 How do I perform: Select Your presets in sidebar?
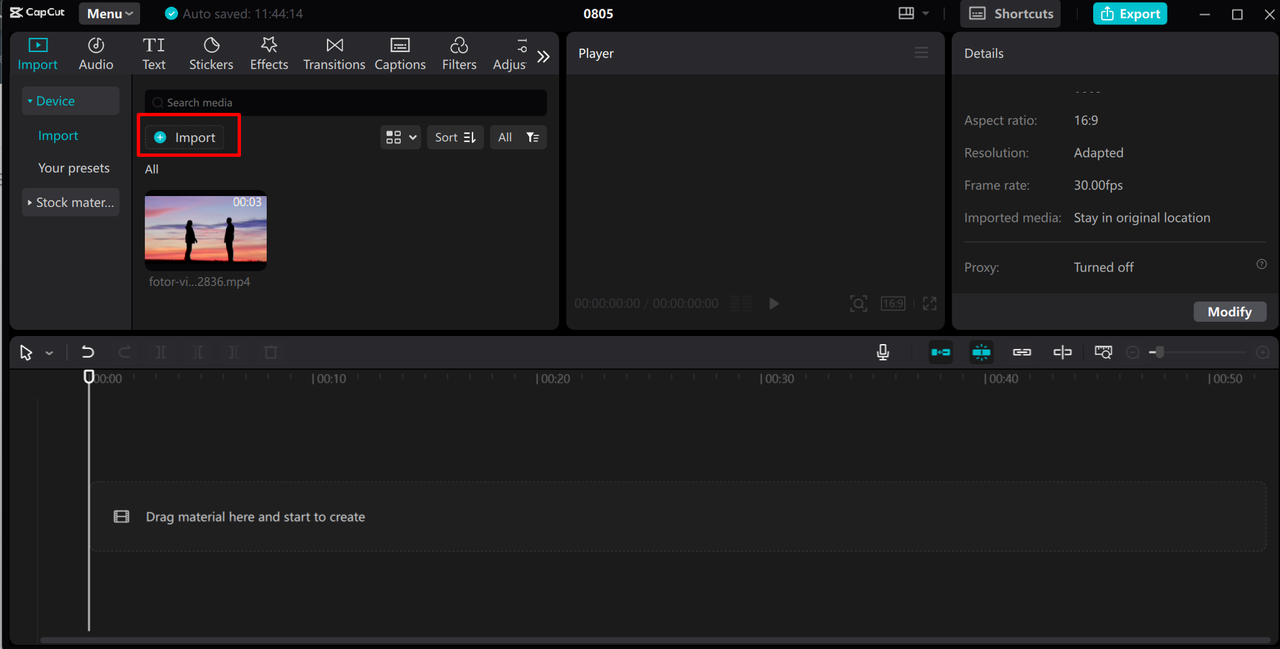tap(74, 168)
